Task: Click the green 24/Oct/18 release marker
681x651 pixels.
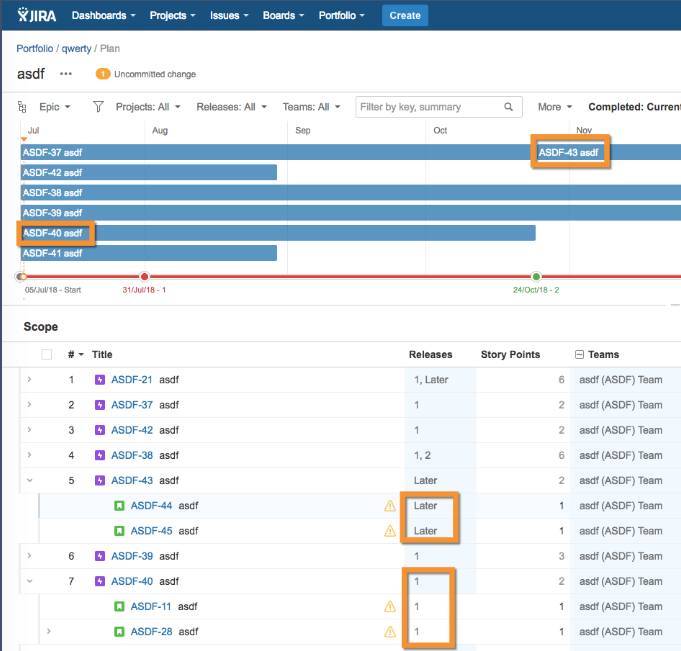Action: pyautogui.click(x=536, y=277)
